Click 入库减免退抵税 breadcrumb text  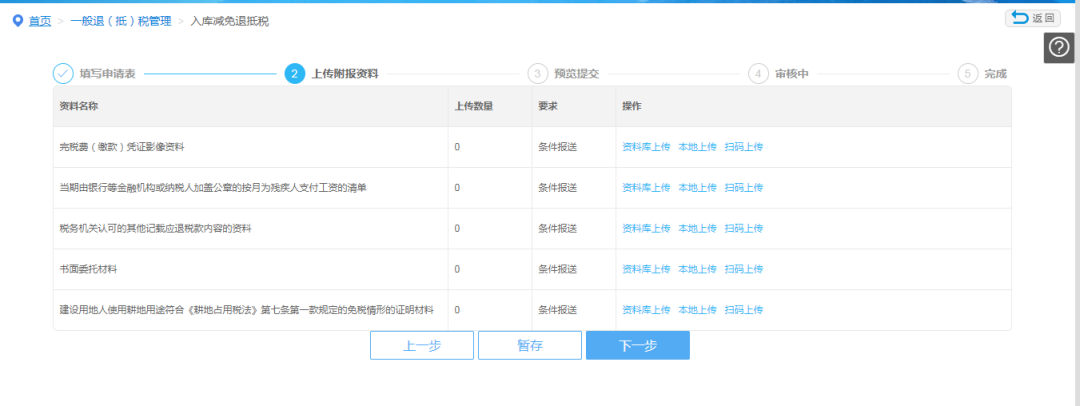(x=229, y=21)
